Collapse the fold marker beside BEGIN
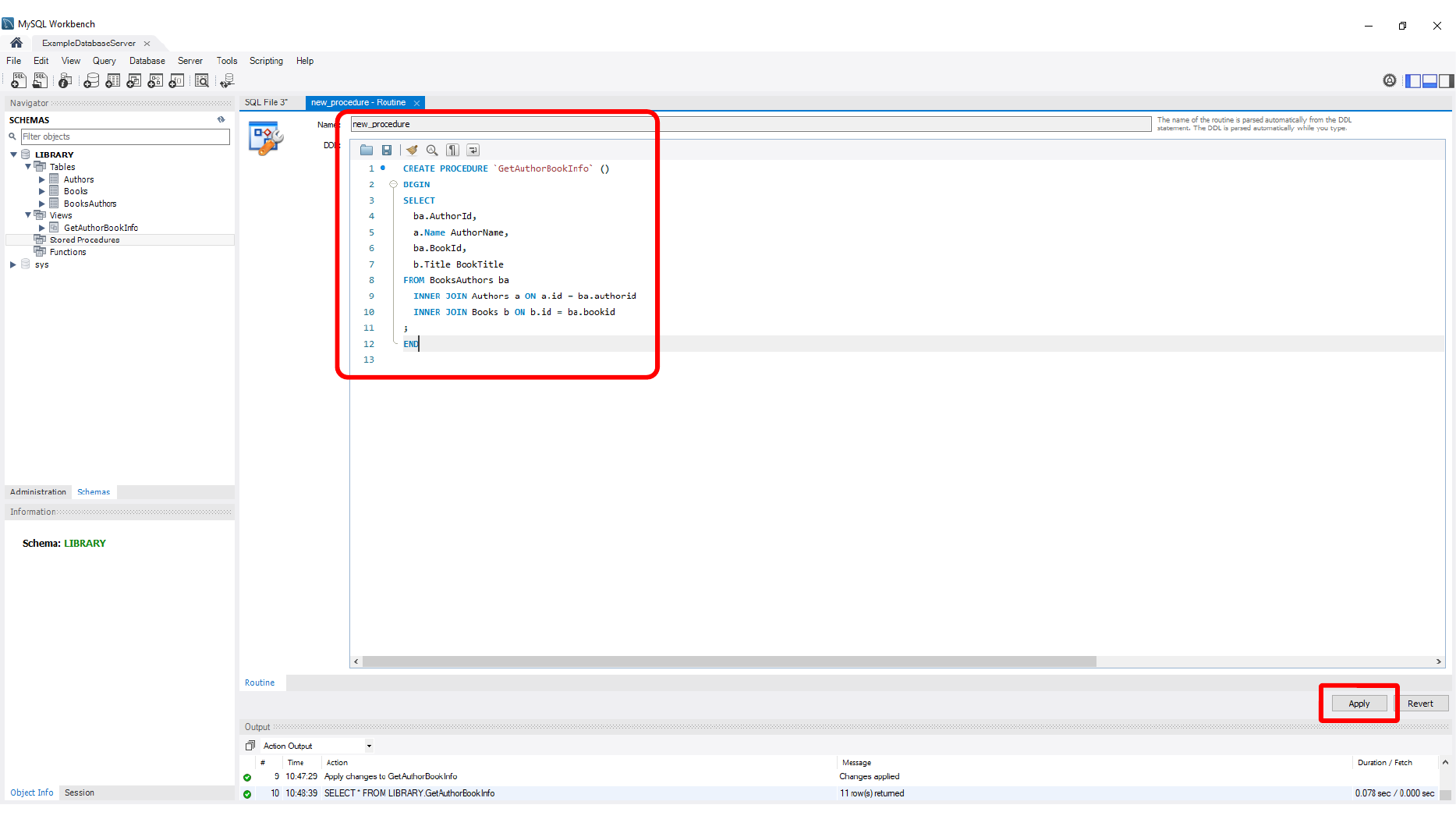This screenshot has height=819, width=1456. tap(394, 185)
